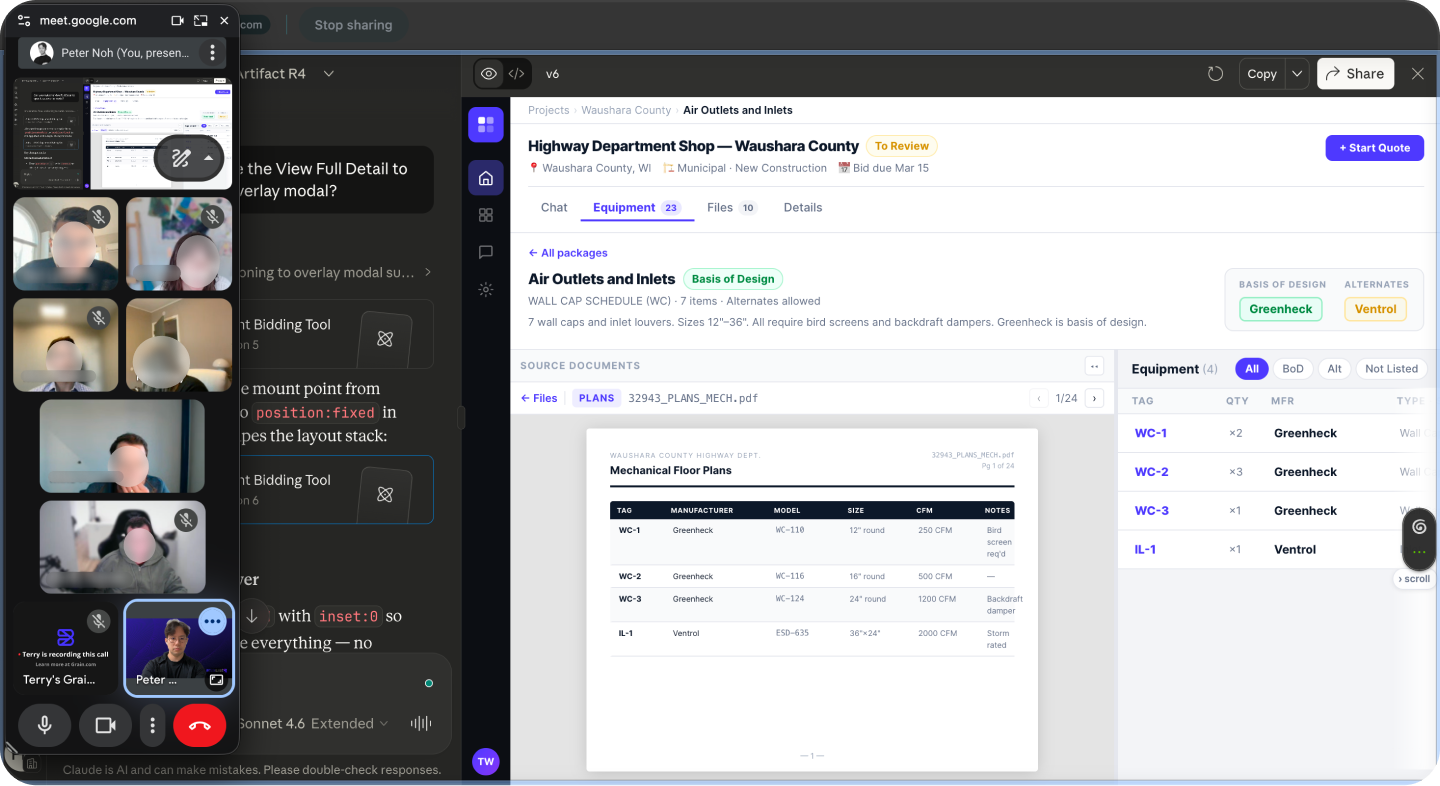Filter equipment by All

click(1252, 369)
